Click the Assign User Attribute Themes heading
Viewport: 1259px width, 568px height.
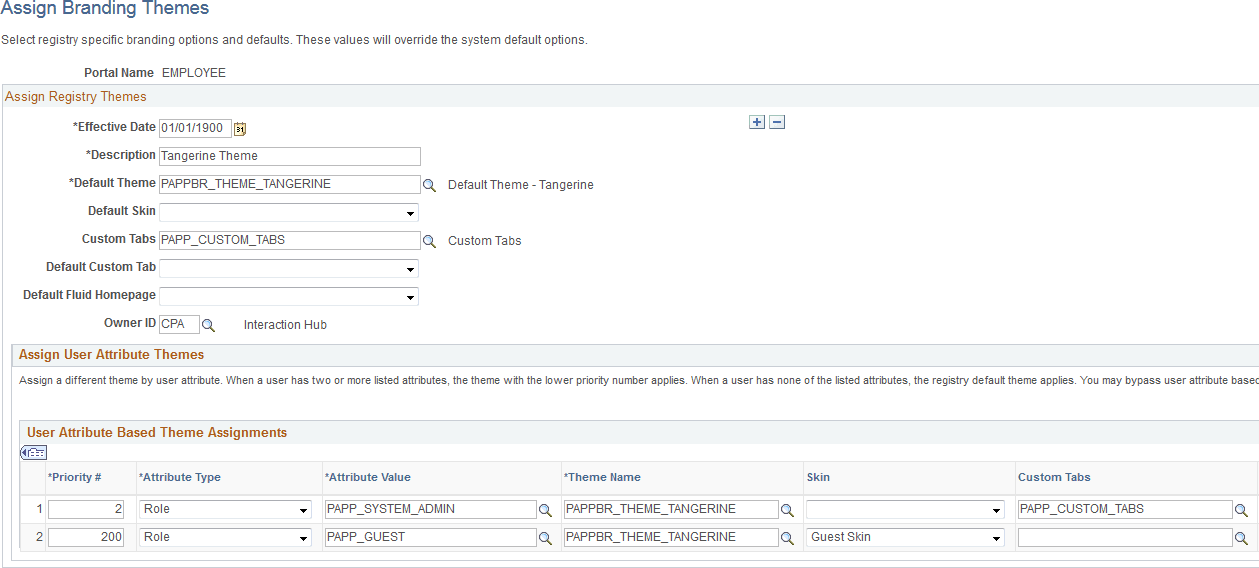point(111,355)
